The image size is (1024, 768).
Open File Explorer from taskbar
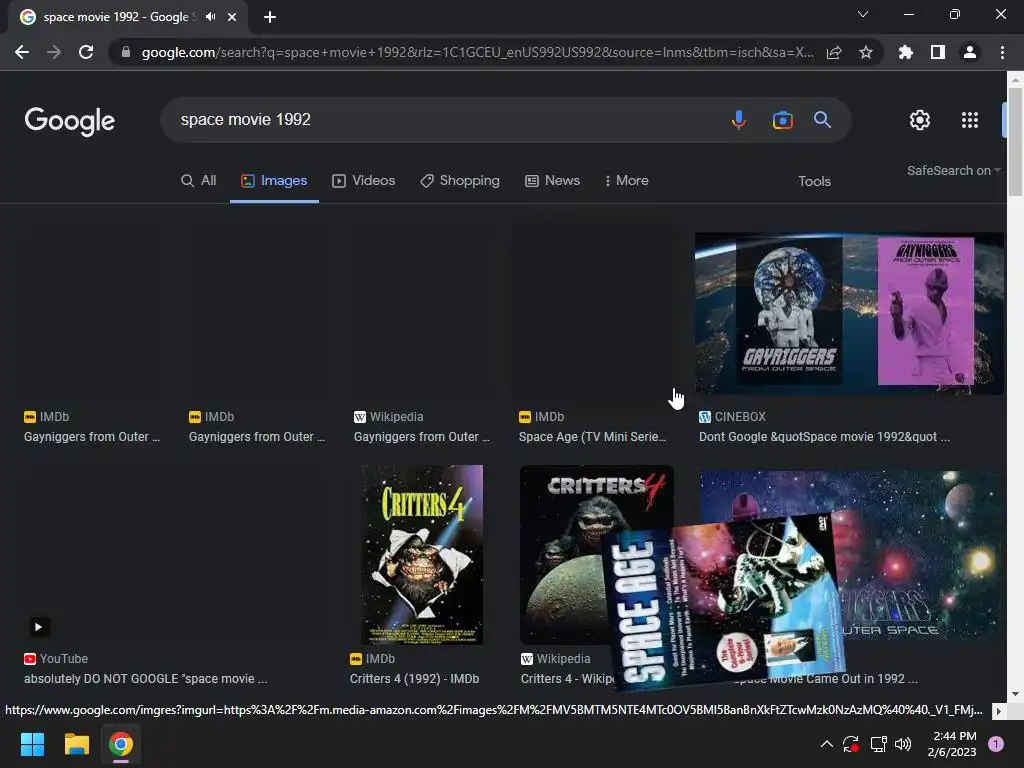tap(76, 744)
